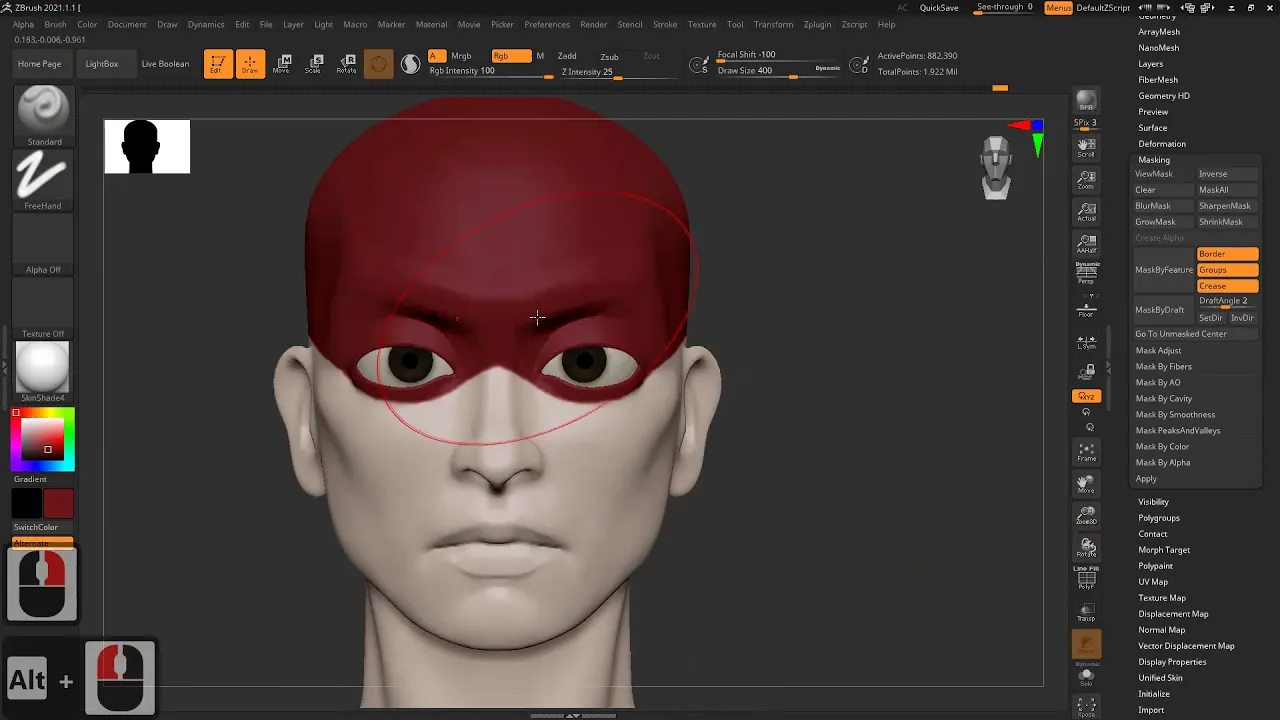Toggle the Floor grid button
The width and height of the screenshot is (1280, 720).
1086,308
